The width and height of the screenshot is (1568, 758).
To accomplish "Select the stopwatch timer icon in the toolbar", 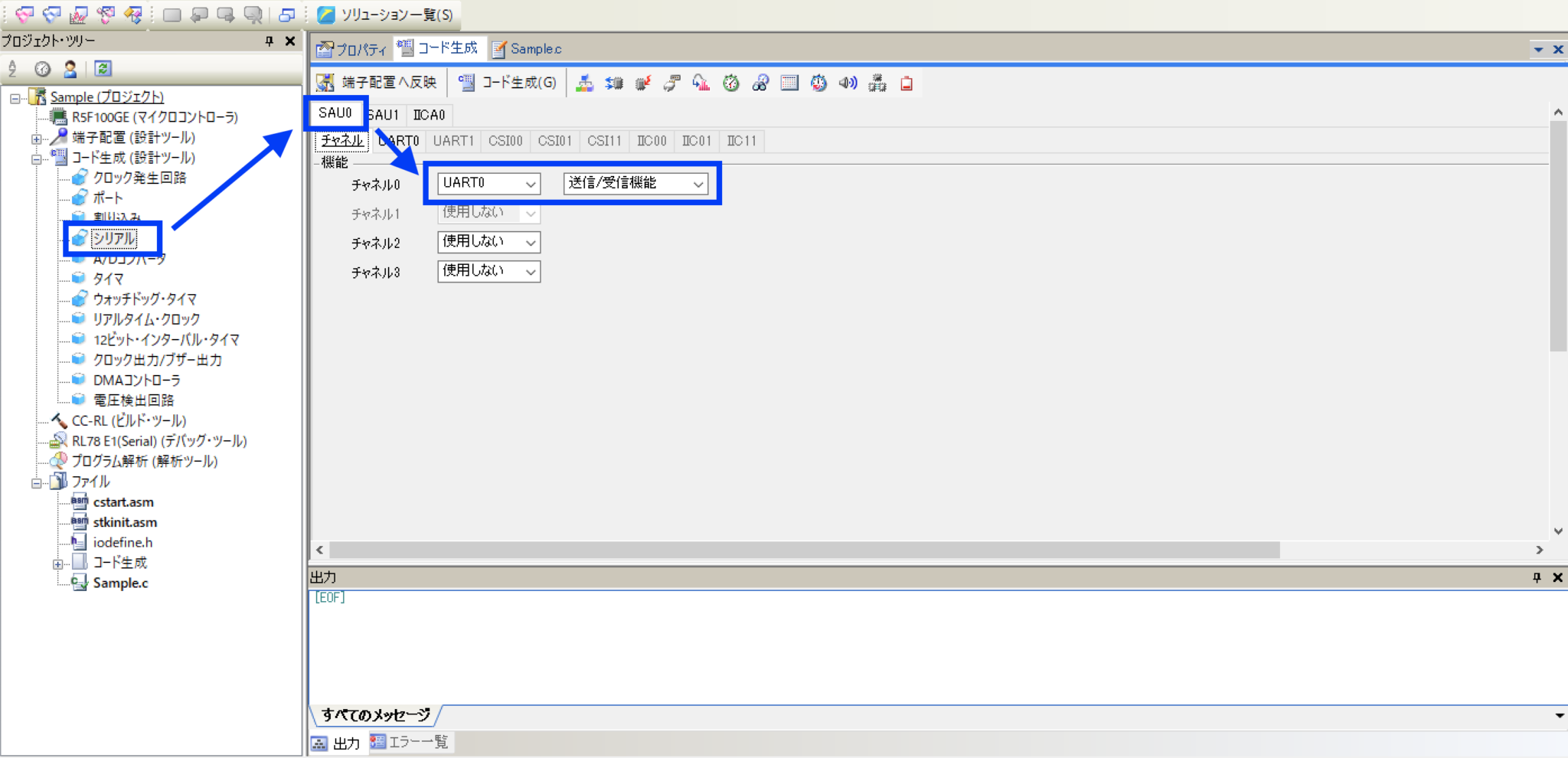I will 730,83.
